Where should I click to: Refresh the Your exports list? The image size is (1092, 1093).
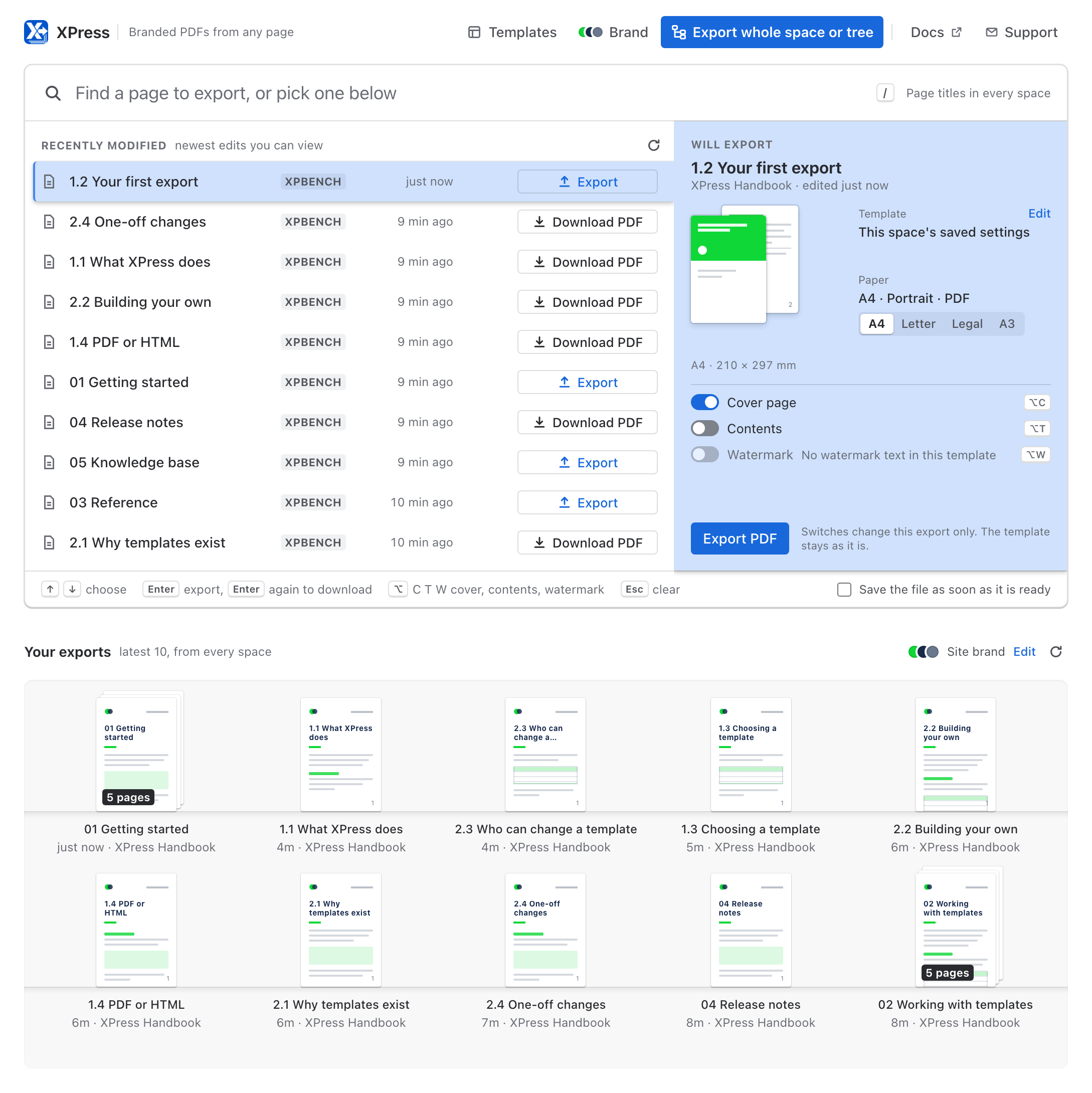point(1056,652)
